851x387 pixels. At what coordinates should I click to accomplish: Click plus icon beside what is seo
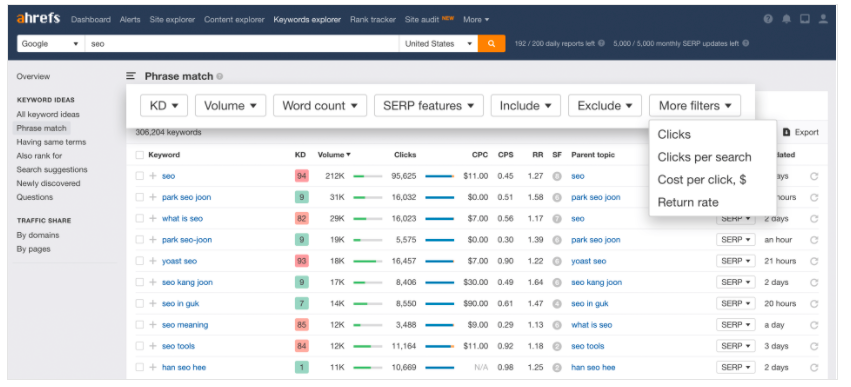153,218
